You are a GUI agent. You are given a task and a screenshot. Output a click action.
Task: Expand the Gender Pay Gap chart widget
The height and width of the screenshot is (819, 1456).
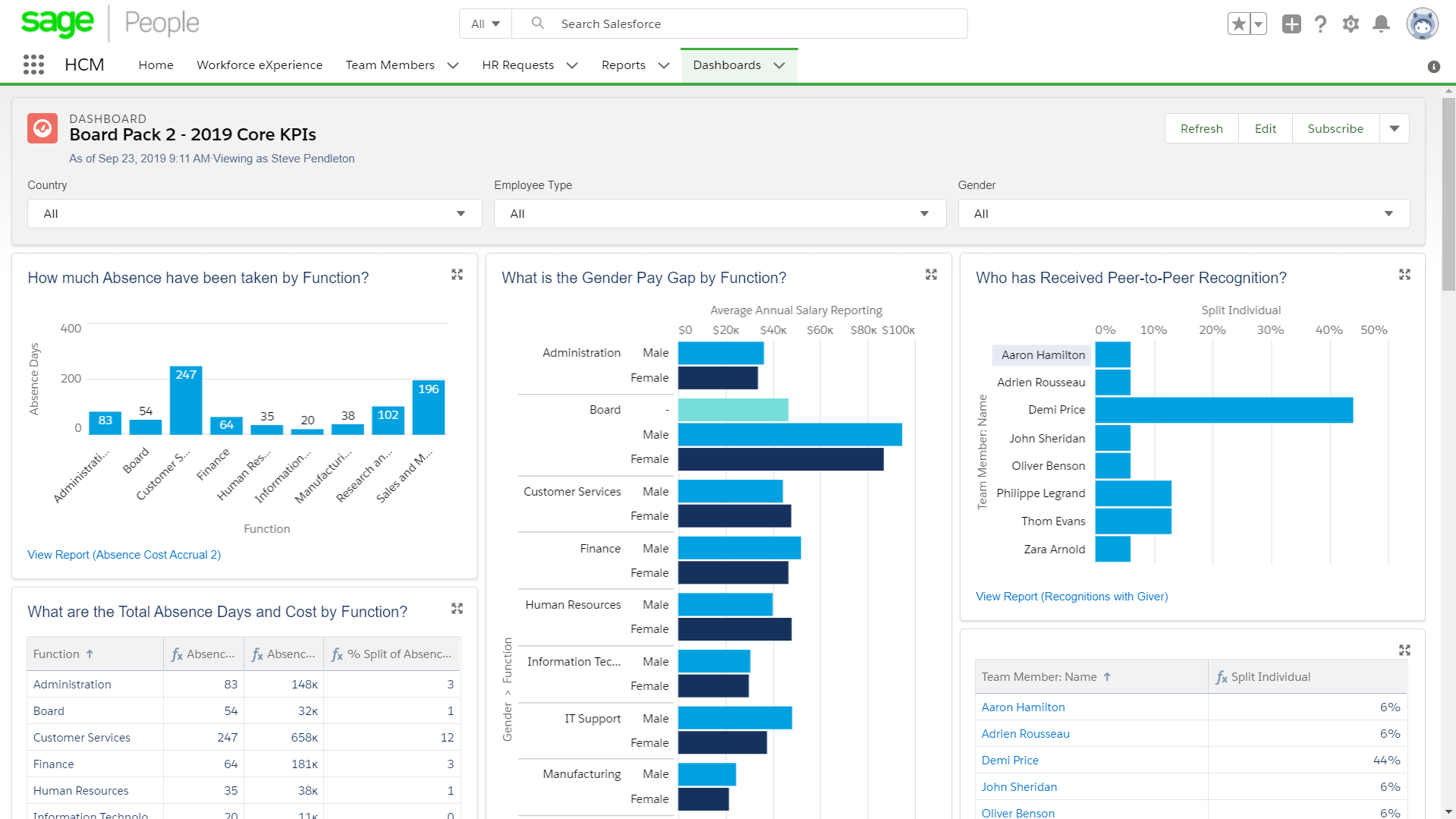click(931, 275)
